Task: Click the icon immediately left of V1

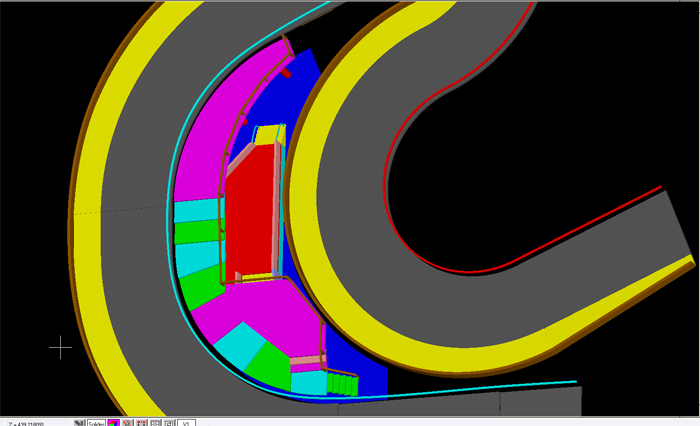Action: [171, 422]
